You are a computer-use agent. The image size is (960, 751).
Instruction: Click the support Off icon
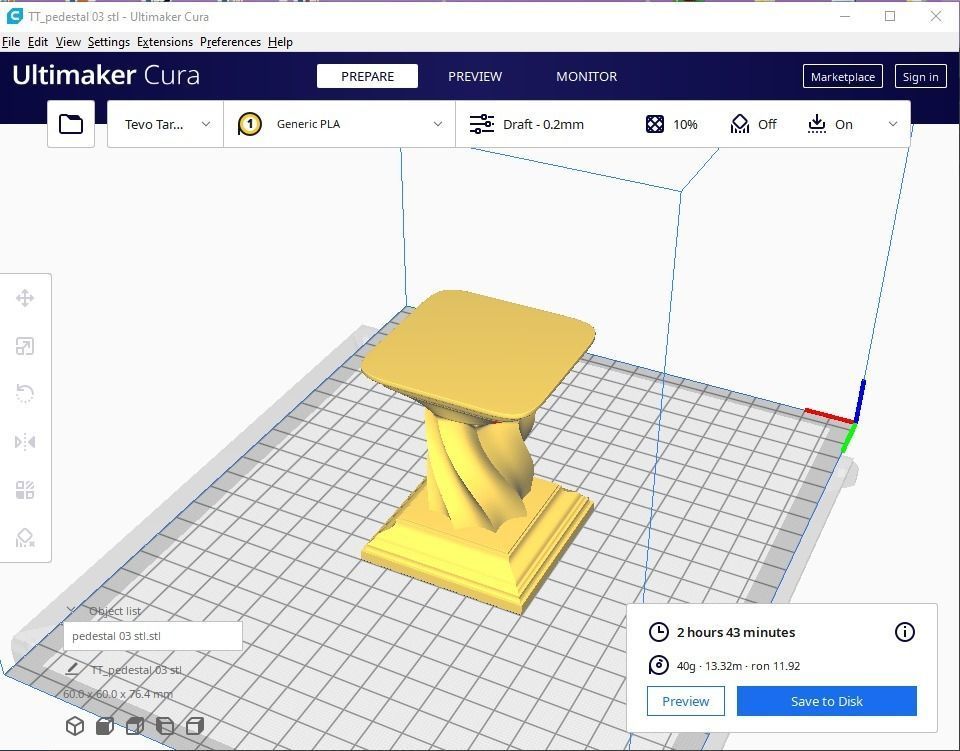coord(740,124)
